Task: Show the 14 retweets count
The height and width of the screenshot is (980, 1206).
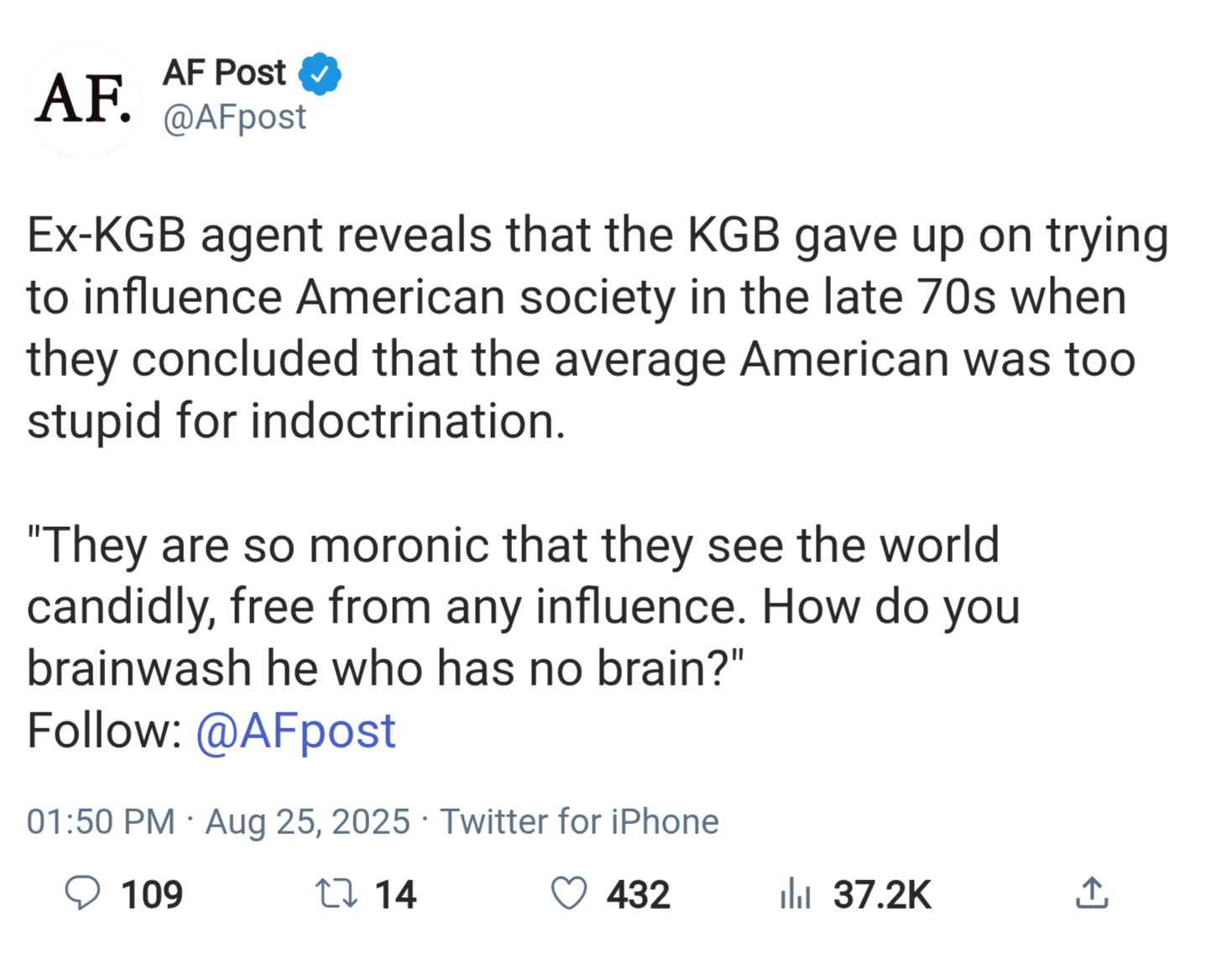Action: pyautogui.click(x=395, y=894)
